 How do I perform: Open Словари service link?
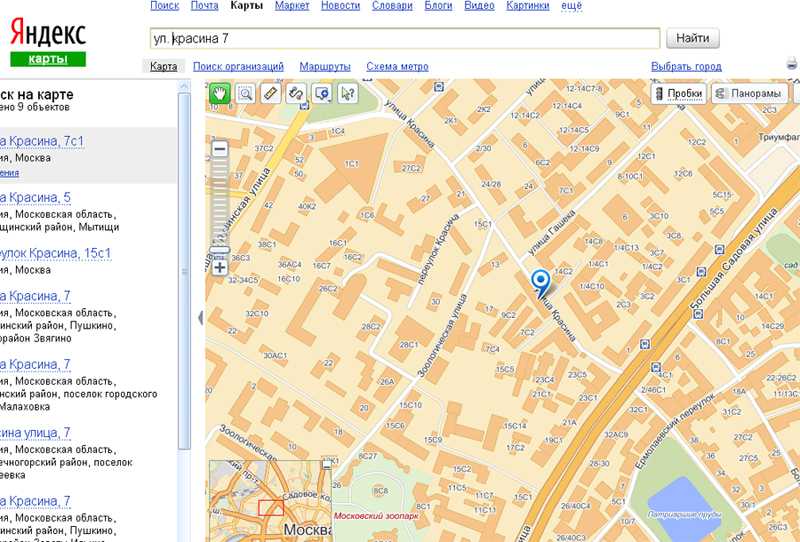392,6
